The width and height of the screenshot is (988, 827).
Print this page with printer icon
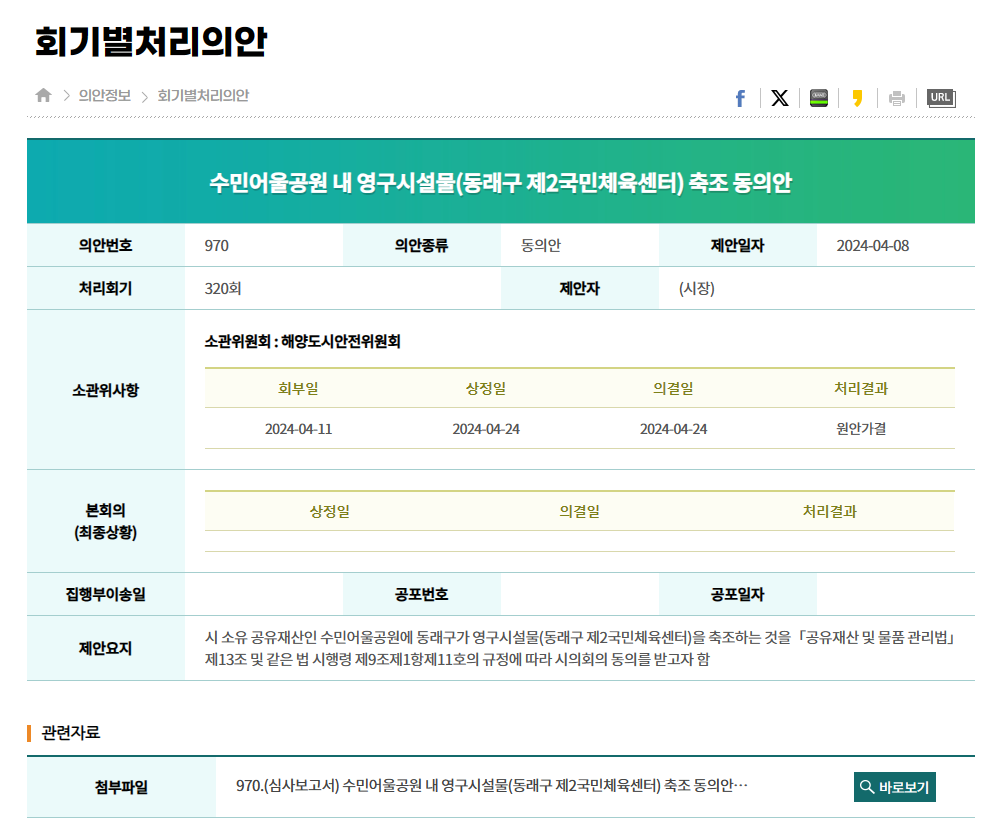(897, 98)
